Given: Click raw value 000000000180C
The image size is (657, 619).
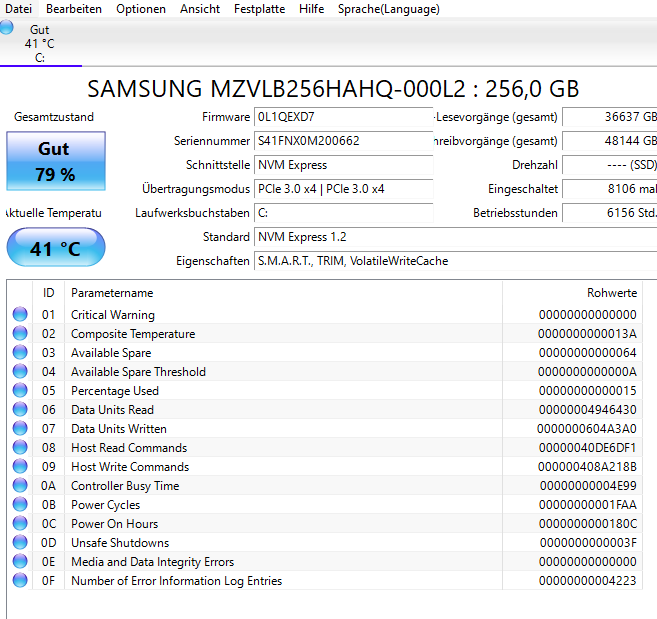Looking at the screenshot, I should [x=588, y=524].
